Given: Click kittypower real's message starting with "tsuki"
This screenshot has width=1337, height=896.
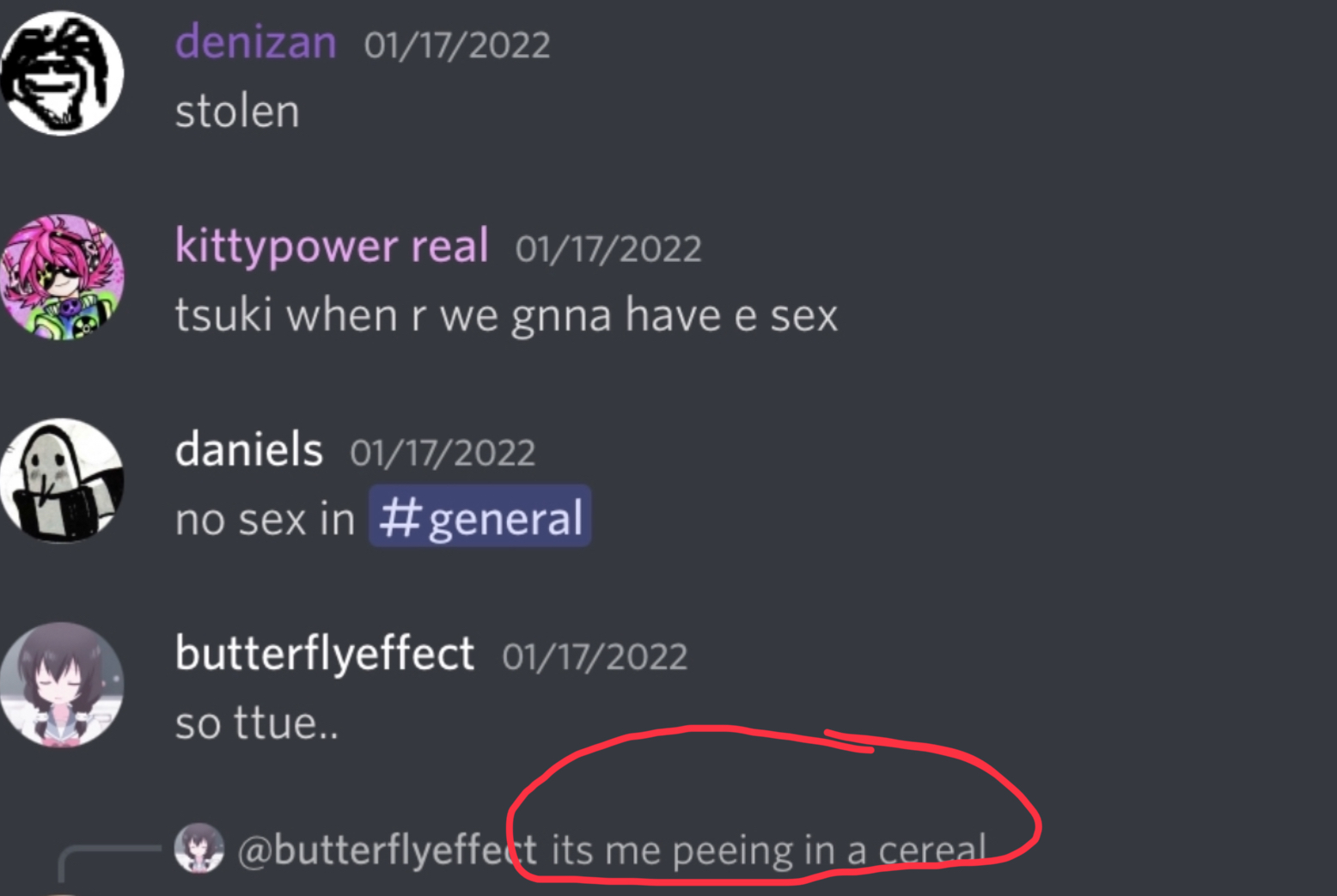Looking at the screenshot, I should click(x=505, y=314).
